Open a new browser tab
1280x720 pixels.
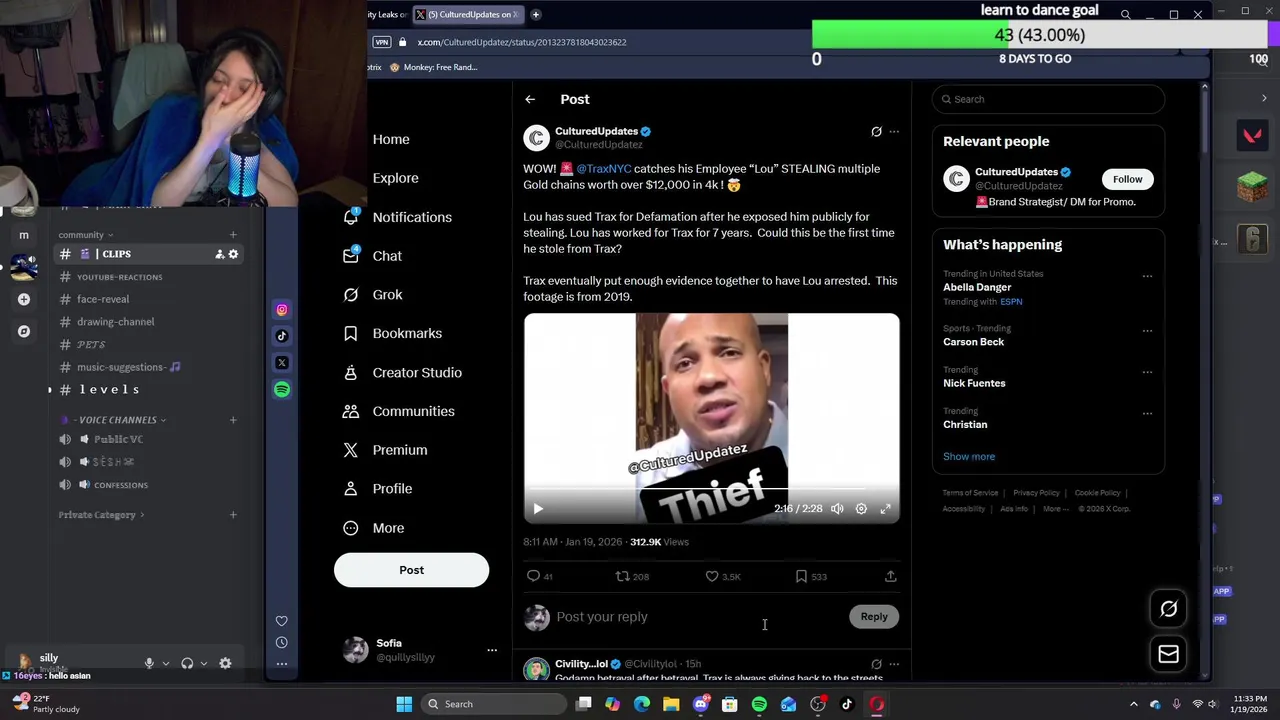[x=535, y=14]
